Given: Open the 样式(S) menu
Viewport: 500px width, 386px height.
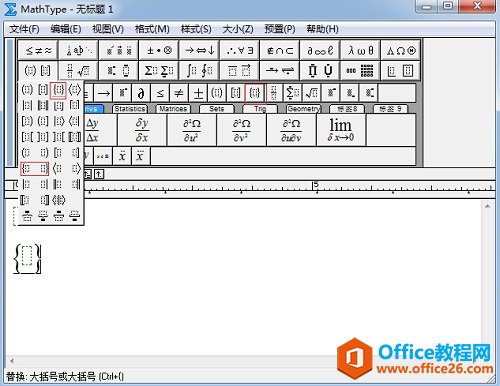Looking at the screenshot, I should click(196, 29).
